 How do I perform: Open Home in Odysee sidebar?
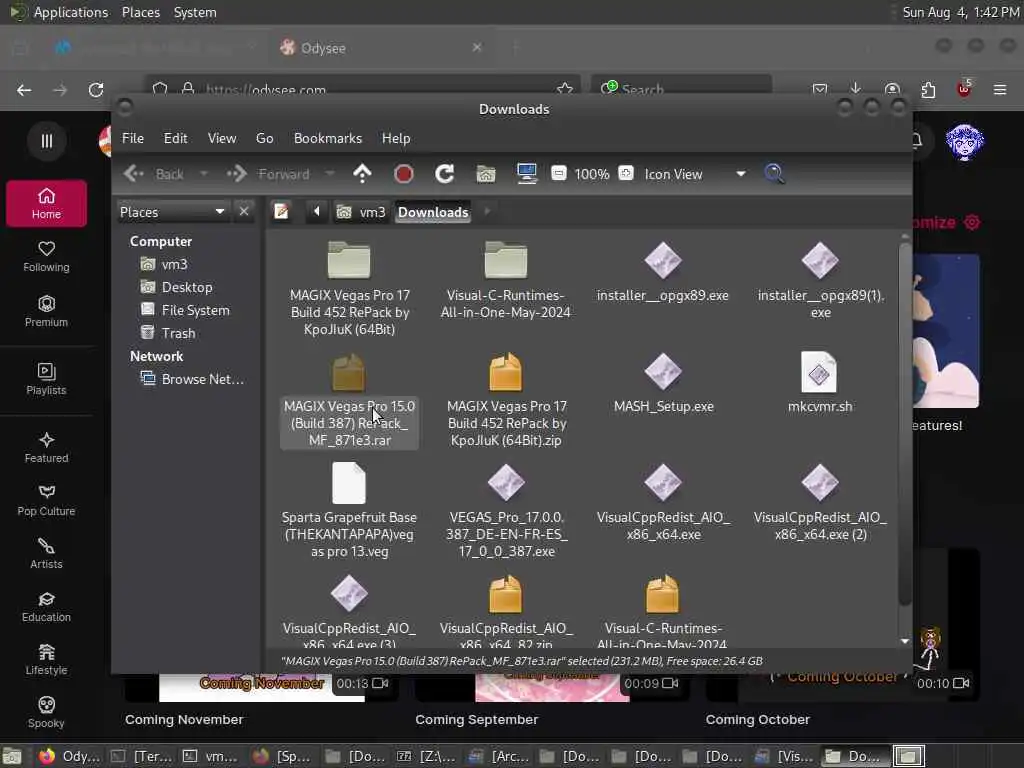pos(46,203)
